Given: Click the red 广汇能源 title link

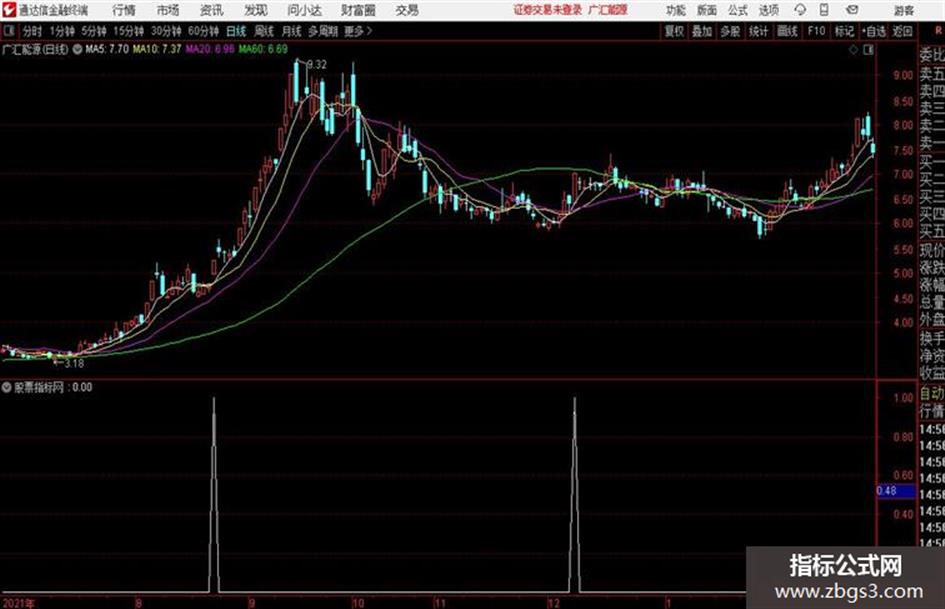Looking at the screenshot, I should (608, 10).
